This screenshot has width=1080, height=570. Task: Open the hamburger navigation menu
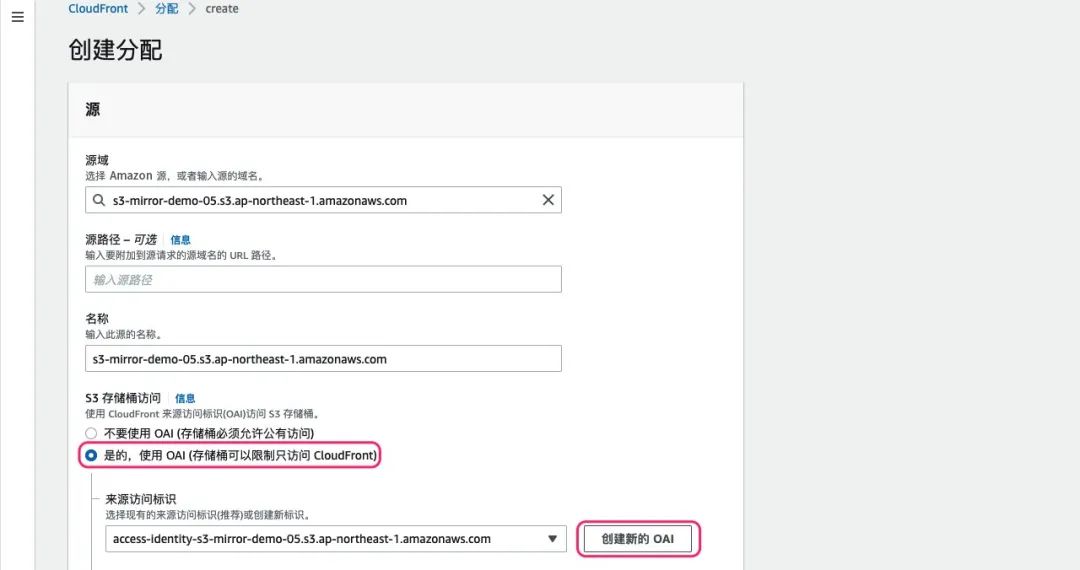pyautogui.click(x=18, y=17)
